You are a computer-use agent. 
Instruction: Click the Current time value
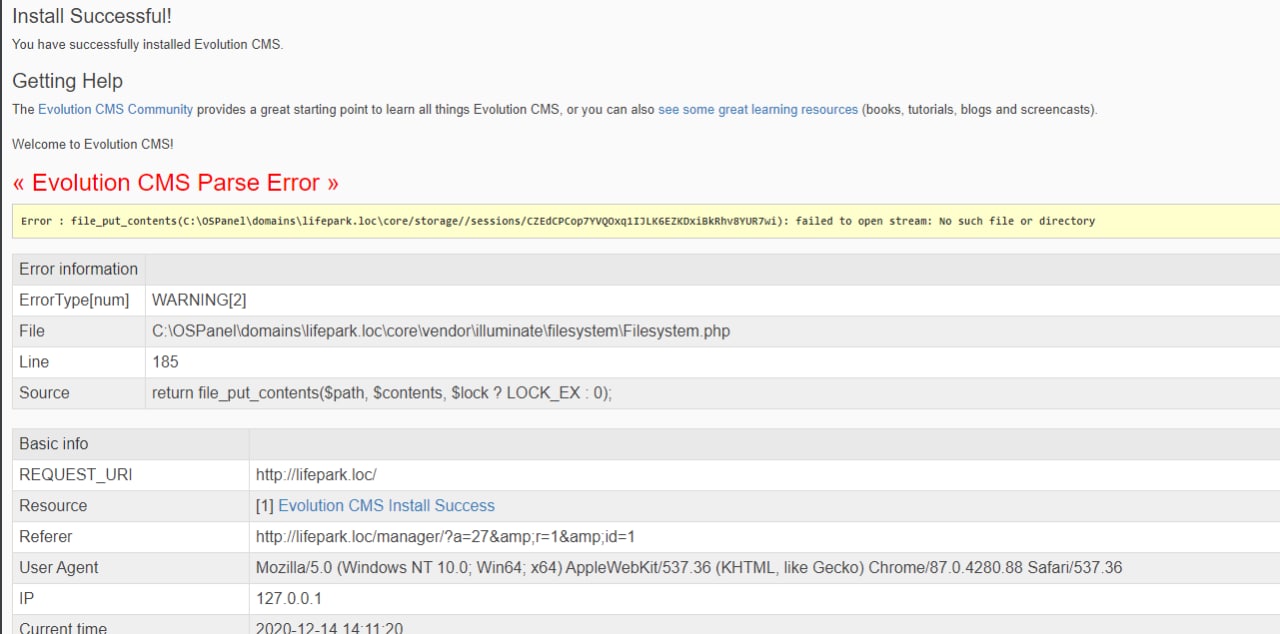pyautogui.click(x=329, y=628)
